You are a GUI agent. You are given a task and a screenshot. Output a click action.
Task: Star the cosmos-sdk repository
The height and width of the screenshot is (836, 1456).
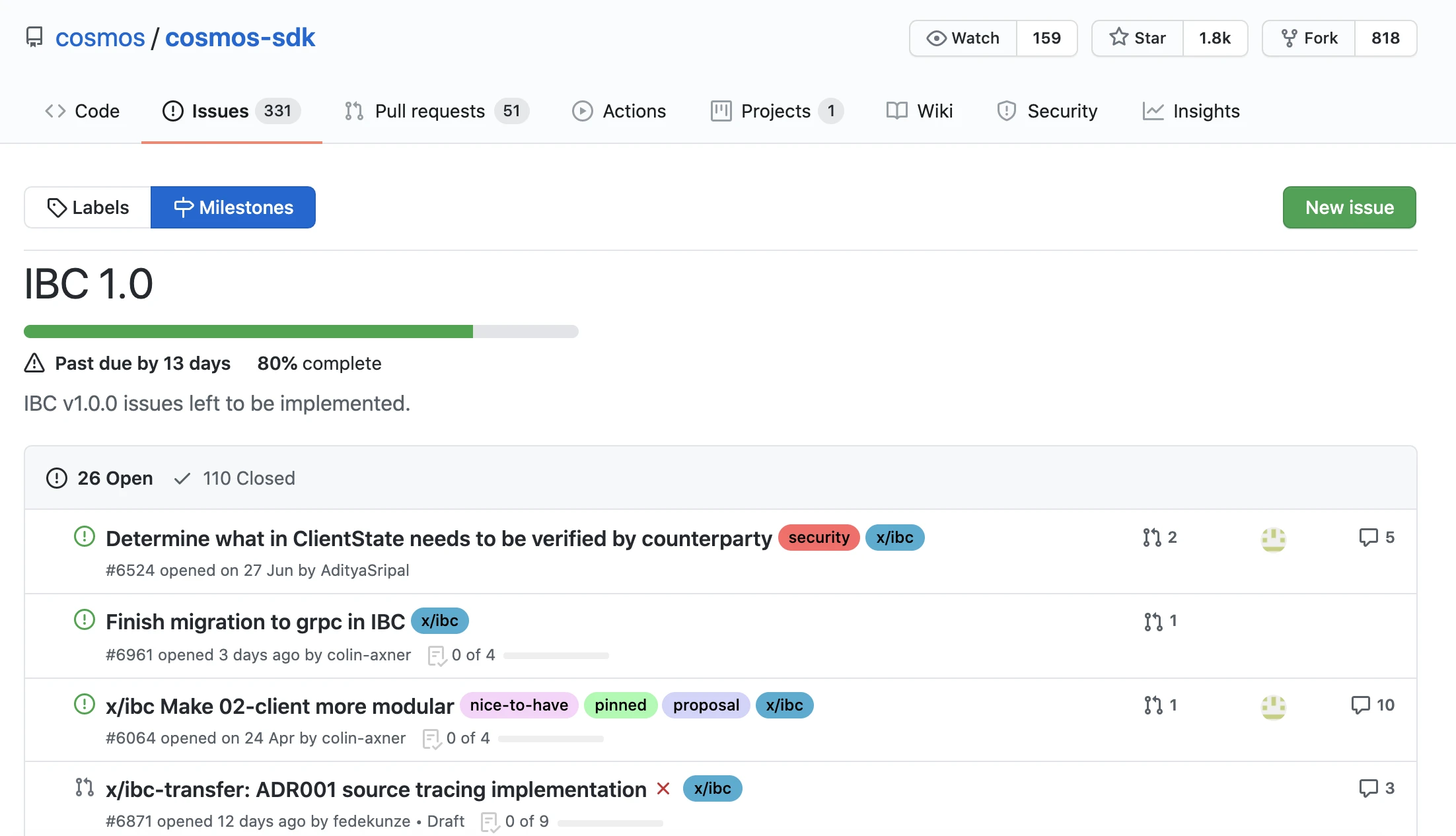tap(1138, 38)
